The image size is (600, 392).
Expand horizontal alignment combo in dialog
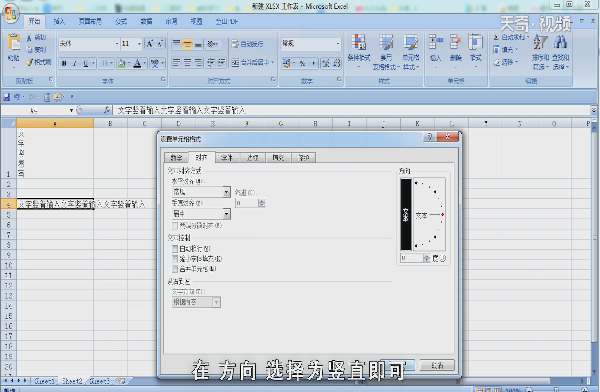[x=227, y=191]
